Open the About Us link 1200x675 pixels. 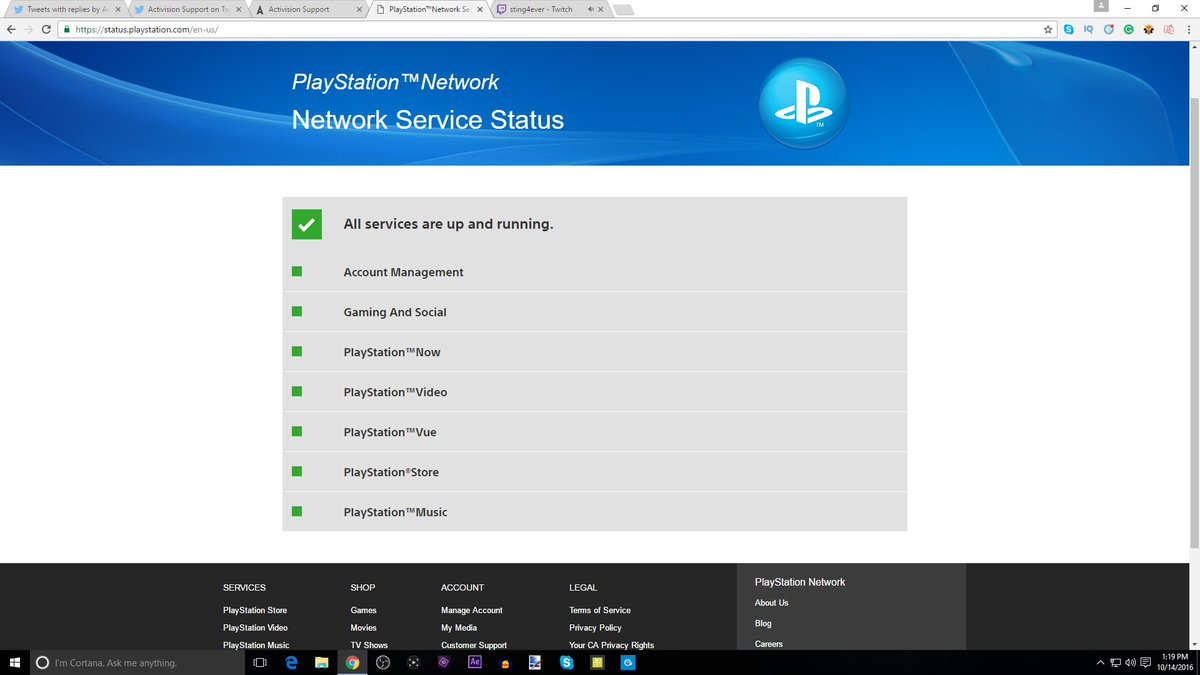pyautogui.click(x=772, y=603)
